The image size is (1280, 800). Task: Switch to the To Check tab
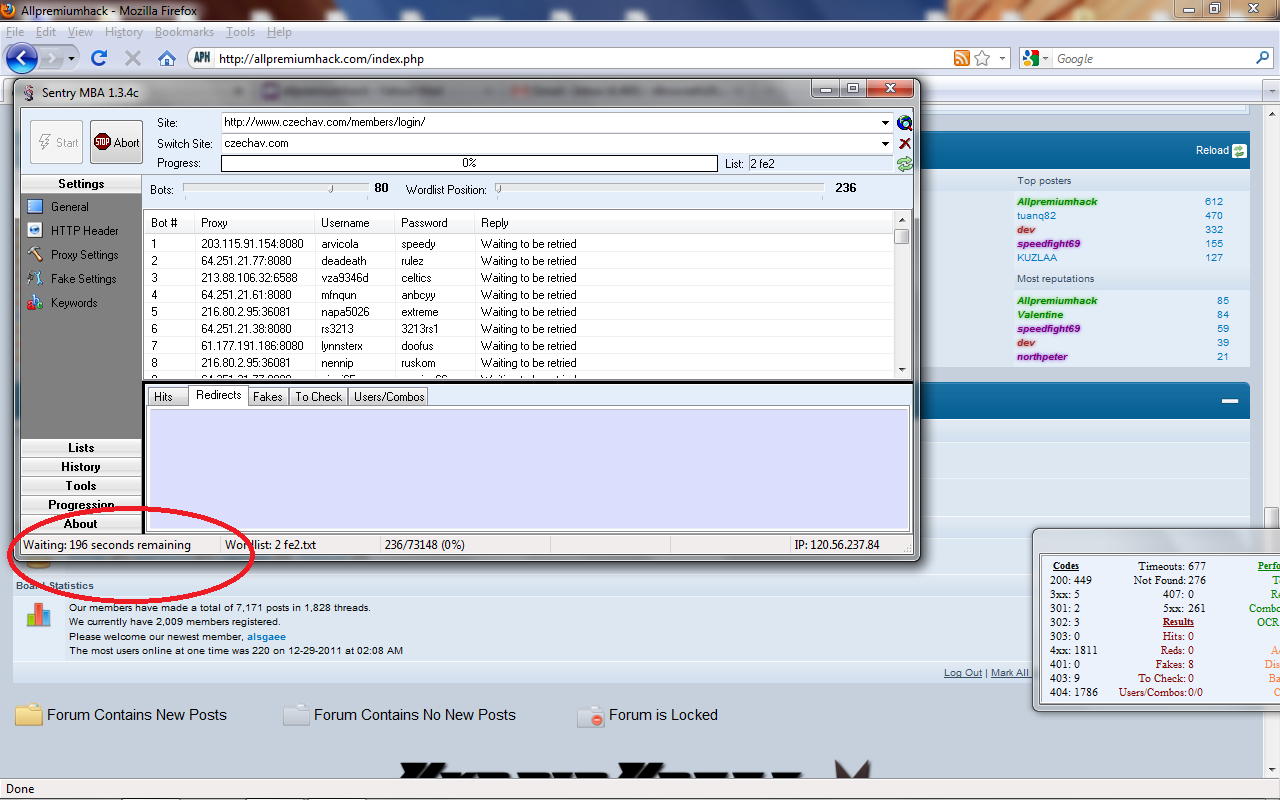(x=318, y=397)
